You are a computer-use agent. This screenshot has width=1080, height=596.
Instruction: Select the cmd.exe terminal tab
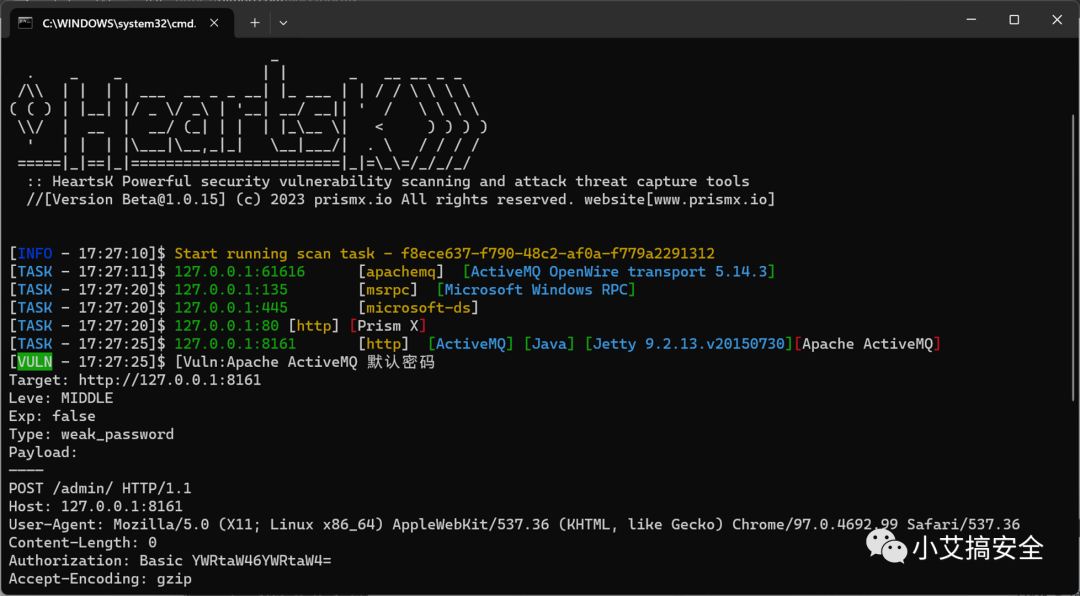point(121,23)
